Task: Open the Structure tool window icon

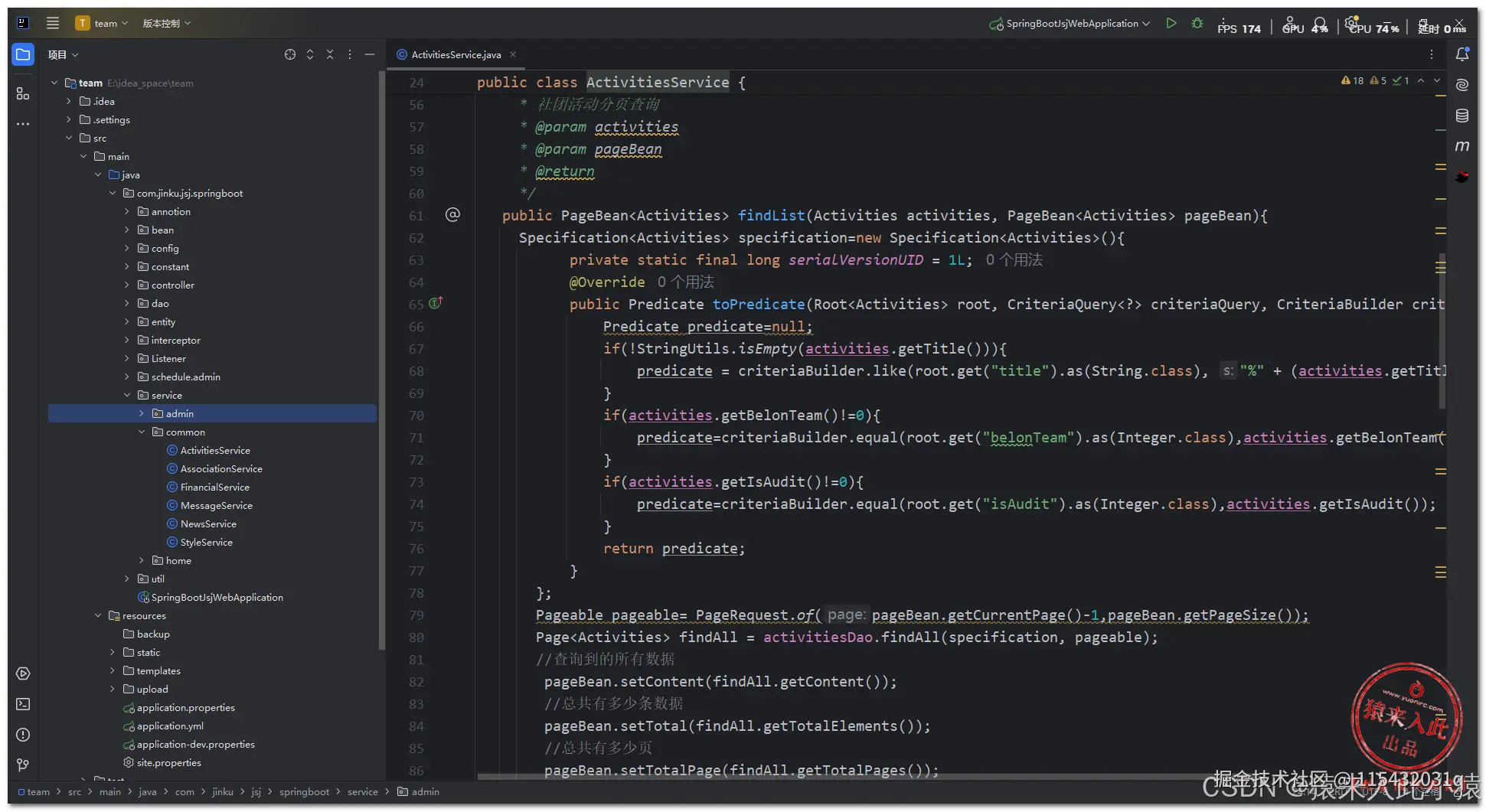Action: point(23,93)
